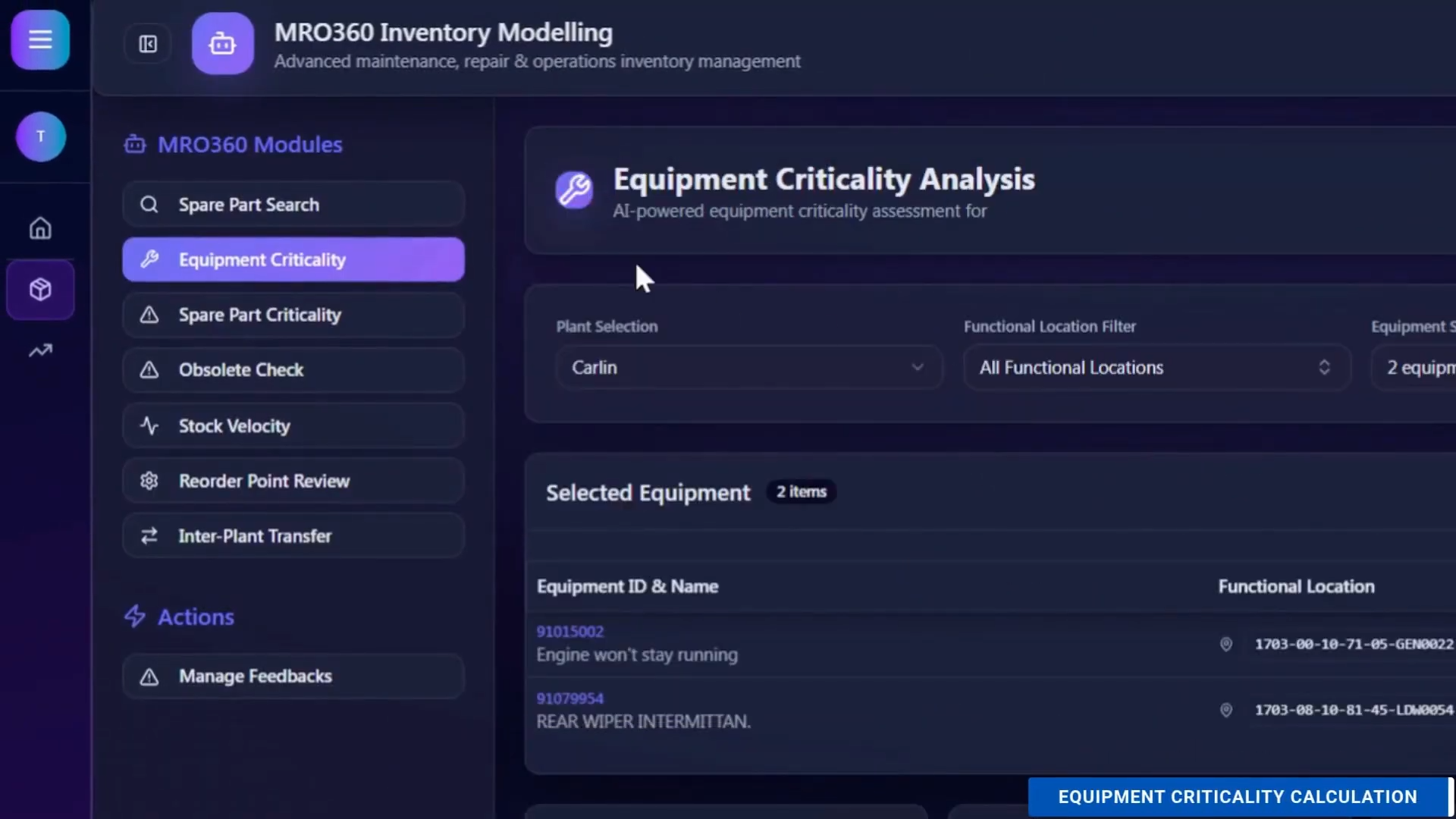Click the wrench icon beside Equipment Criticality Analysis
Screen dimensions: 1456x819
(x=574, y=190)
